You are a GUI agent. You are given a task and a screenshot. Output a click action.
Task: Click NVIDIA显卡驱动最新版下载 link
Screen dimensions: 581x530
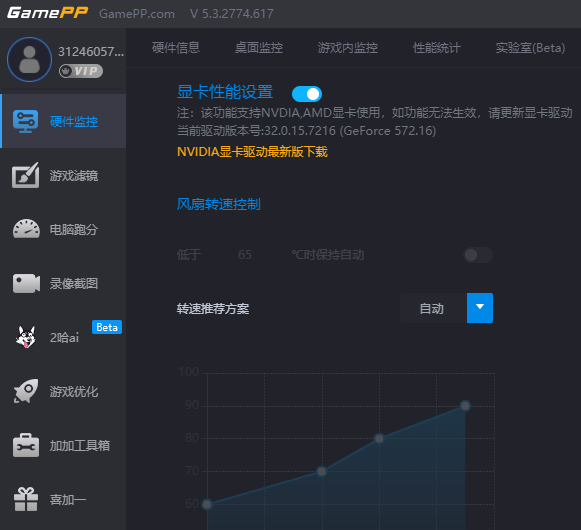coord(252,152)
